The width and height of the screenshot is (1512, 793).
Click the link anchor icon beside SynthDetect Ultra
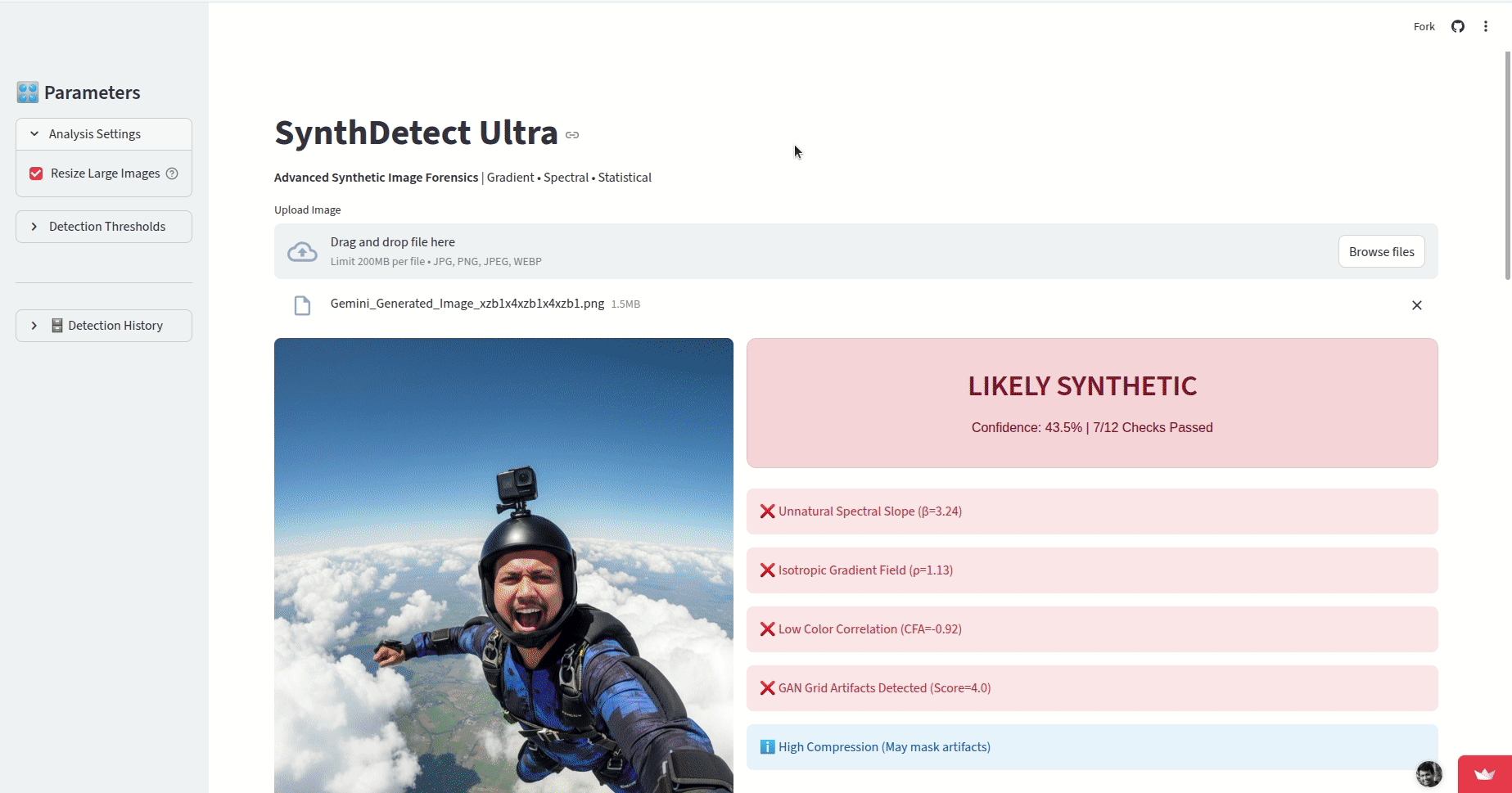coord(572,135)
